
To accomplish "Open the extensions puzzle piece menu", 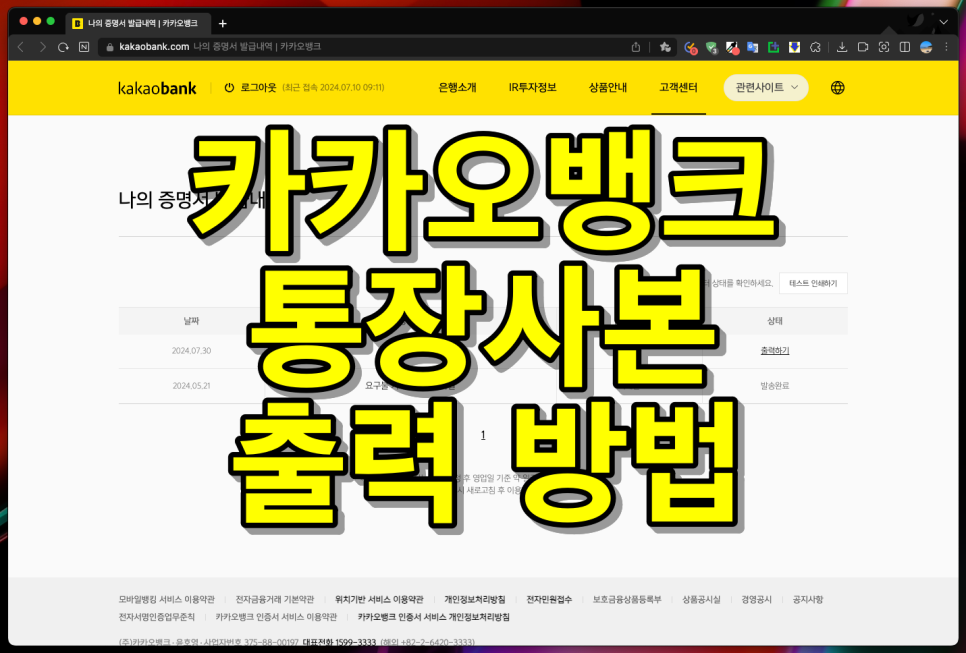I will (x=815, y=47).
